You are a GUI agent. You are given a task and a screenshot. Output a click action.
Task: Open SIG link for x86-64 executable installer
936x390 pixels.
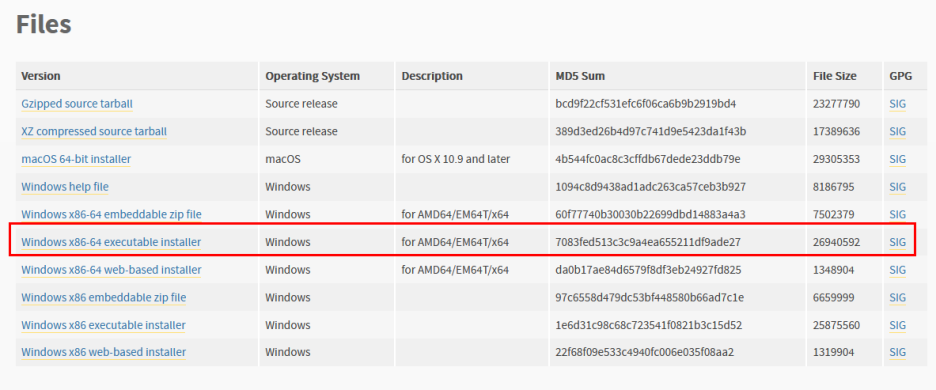(x=897, y=242)
